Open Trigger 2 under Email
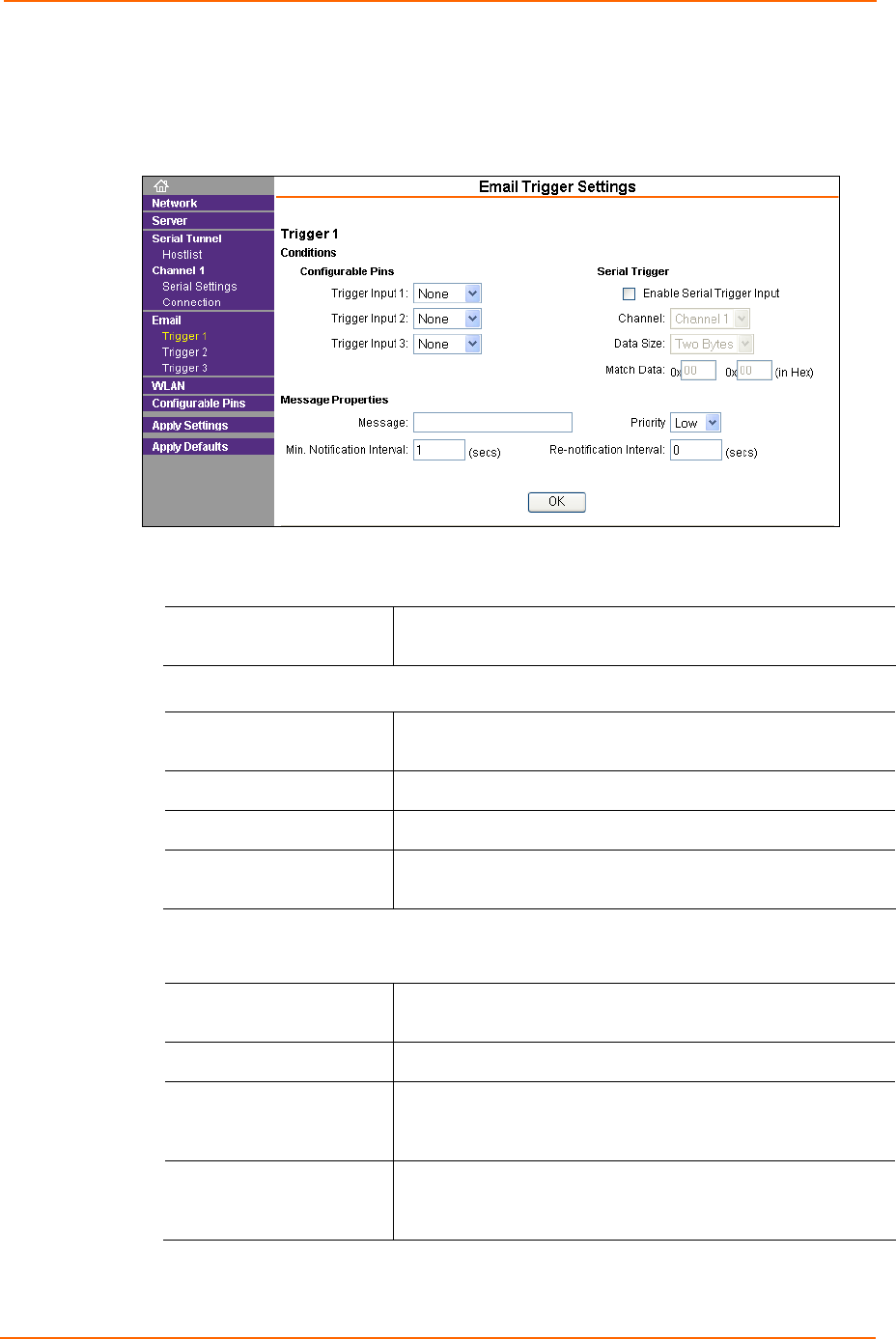The height and width of the screenshot is (1339, 896). [184, 352]
